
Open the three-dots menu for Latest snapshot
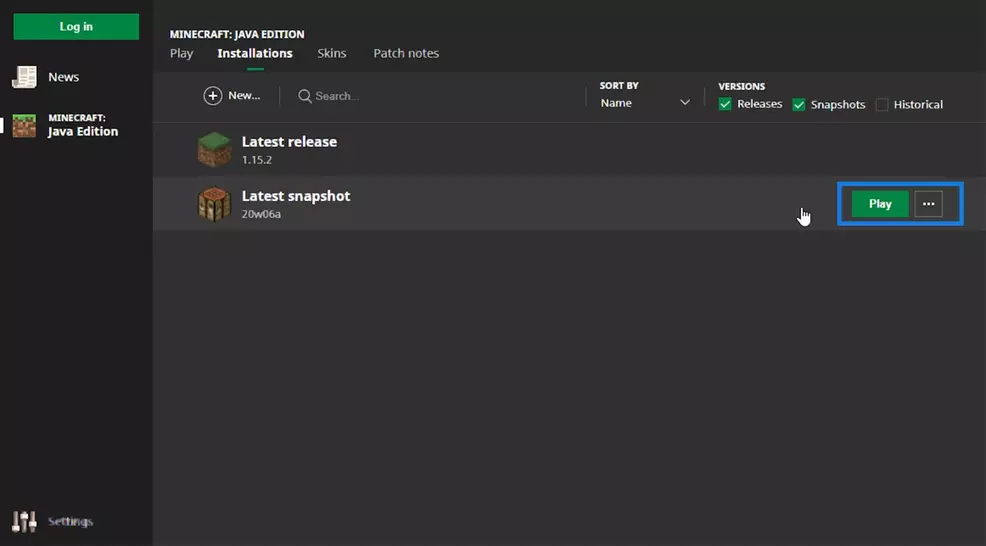(929, 204)
